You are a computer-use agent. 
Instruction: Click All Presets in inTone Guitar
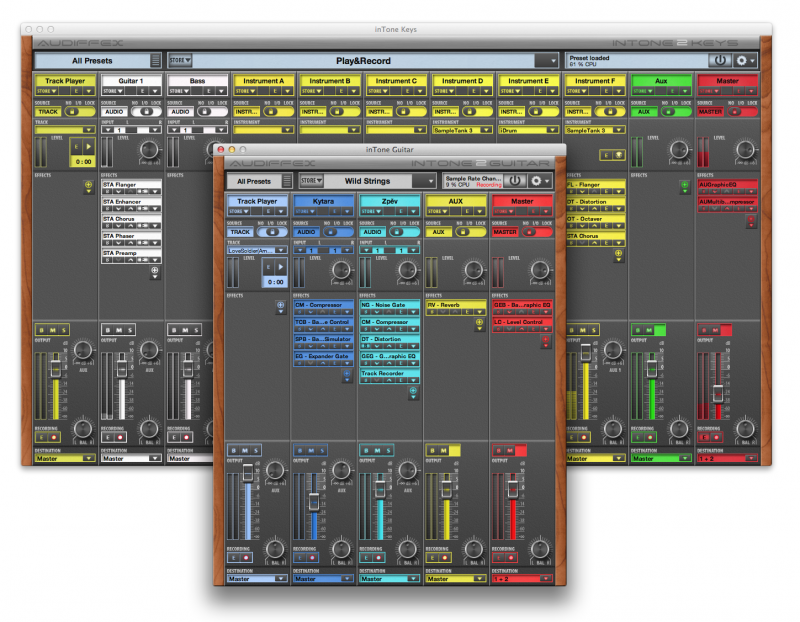coord(254,181)
